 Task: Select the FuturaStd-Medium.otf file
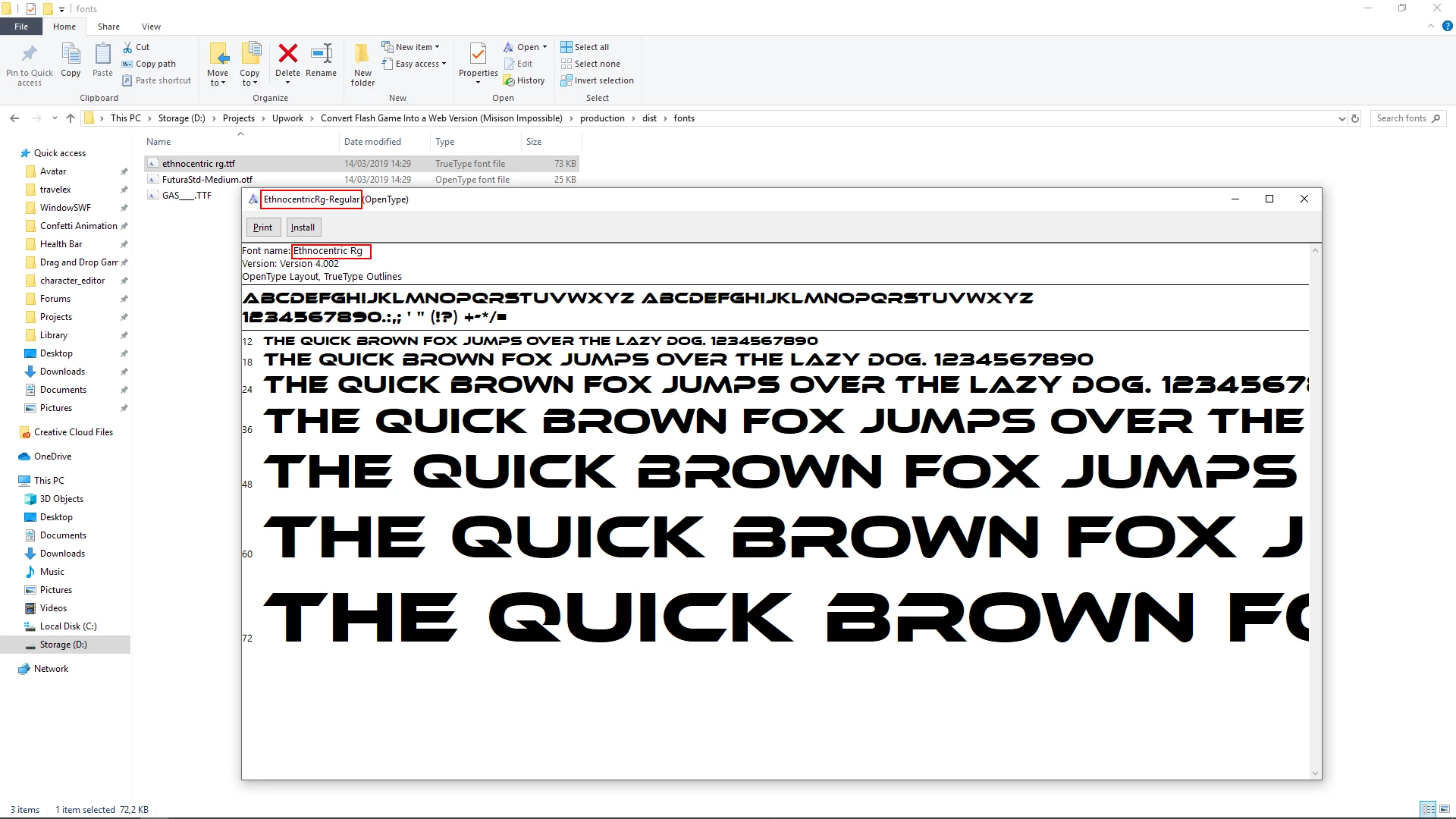pyautogui.click(x=207, y=180)
